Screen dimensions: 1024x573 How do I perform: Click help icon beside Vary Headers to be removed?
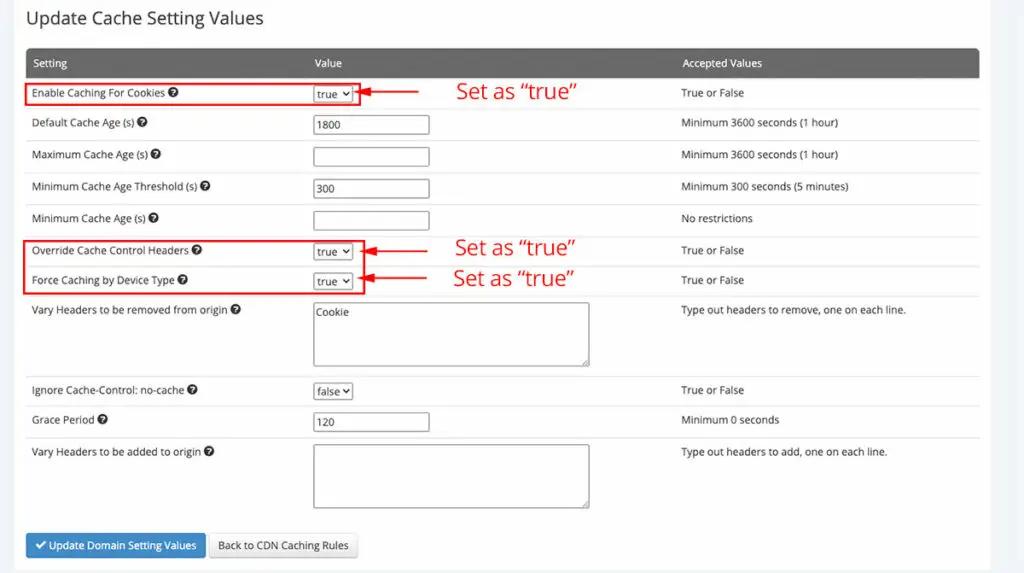tap(236, 309)
